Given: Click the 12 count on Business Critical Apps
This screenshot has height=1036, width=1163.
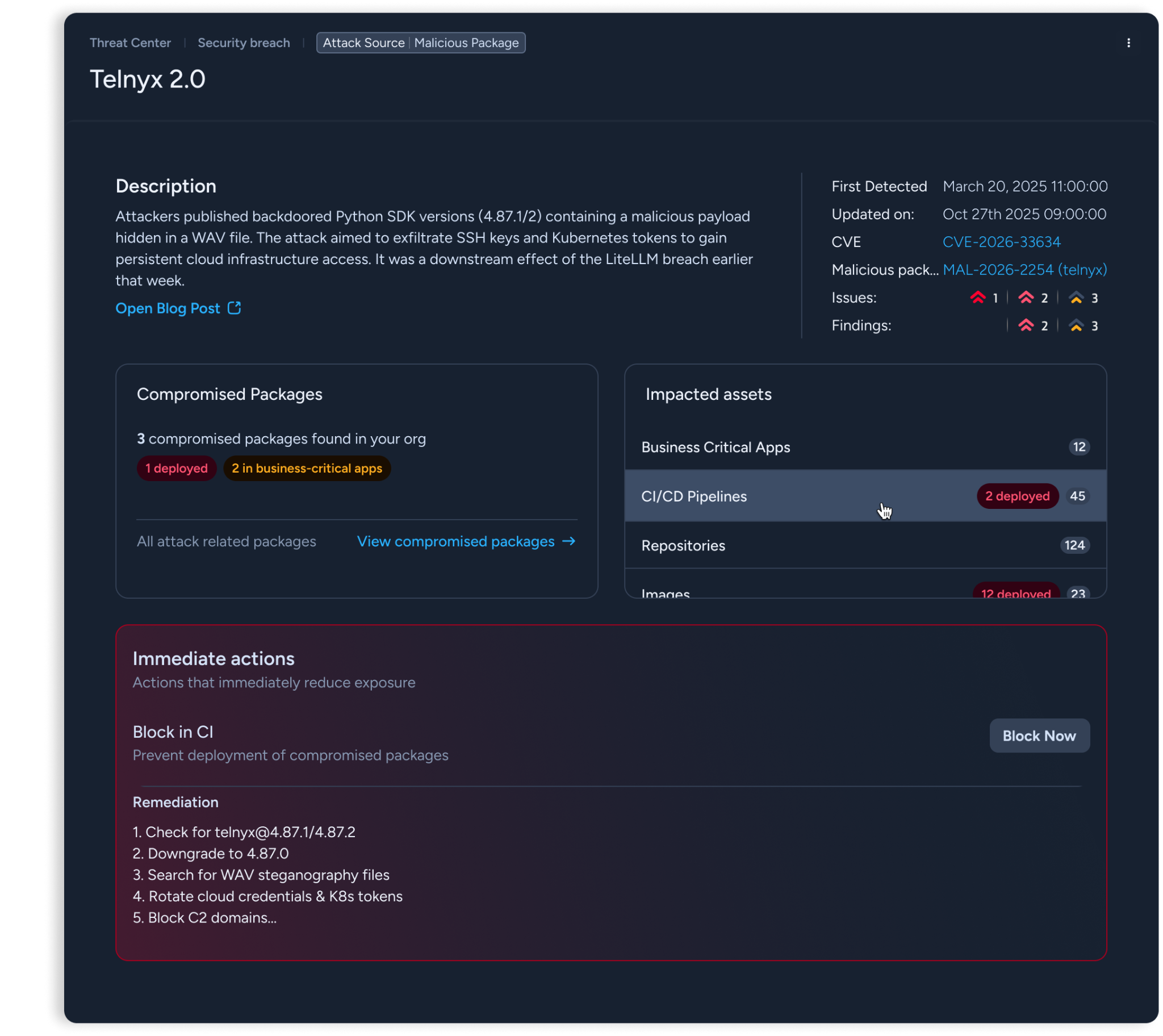Looking at the screenshot, I should tap(1079, 447).
